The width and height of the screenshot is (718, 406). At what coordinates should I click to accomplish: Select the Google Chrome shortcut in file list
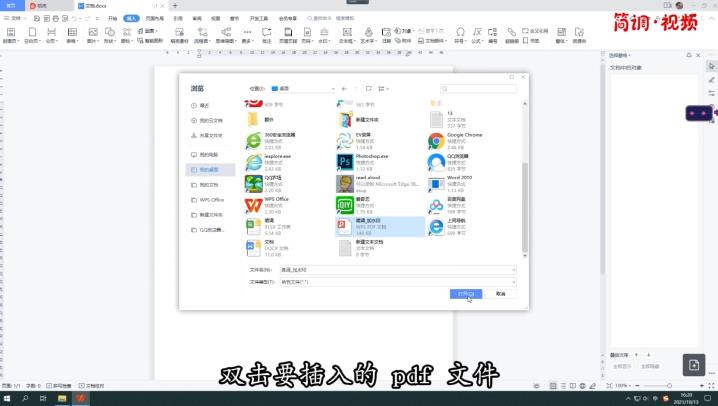pyautogui.click(x=436, y=140)
